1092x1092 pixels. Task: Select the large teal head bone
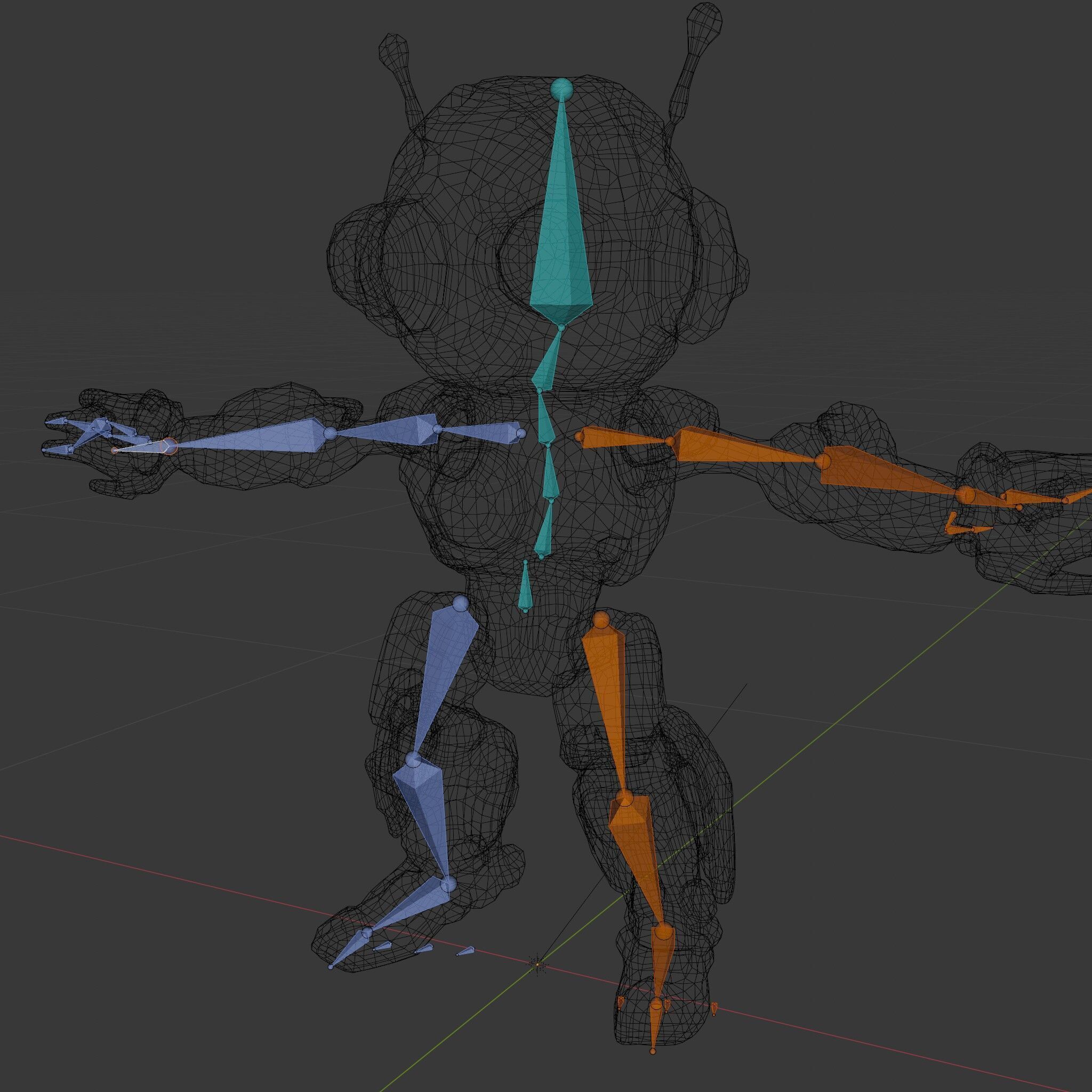point(561,237)
